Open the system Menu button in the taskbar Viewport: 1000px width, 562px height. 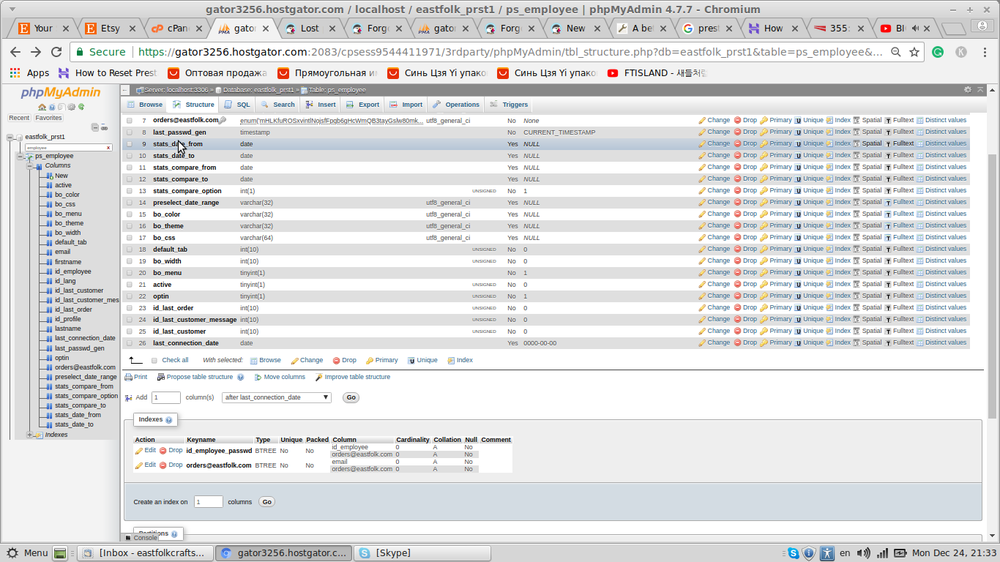pyautogui.click(x=27, y=553)
